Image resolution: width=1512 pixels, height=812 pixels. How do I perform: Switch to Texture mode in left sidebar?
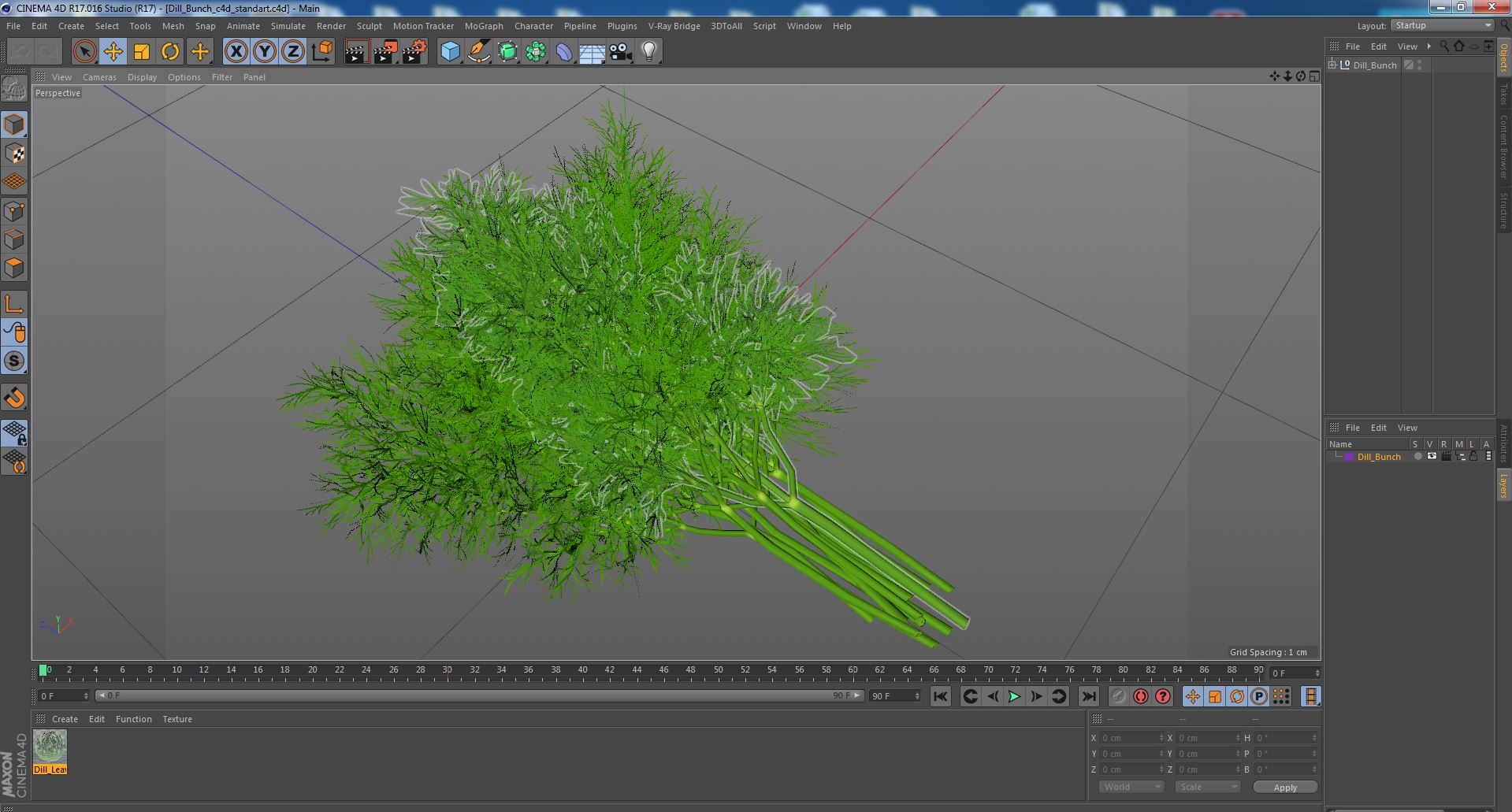coord(14,154)
